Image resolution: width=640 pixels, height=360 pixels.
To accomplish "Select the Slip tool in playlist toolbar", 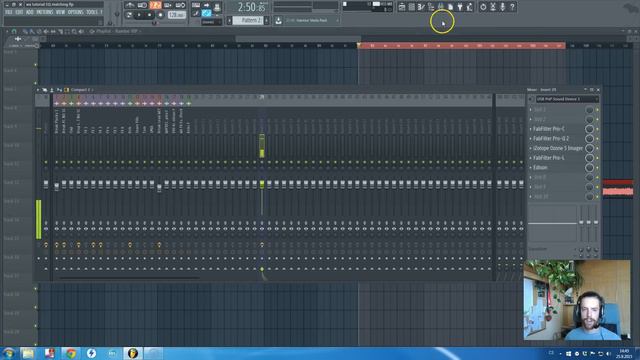I will coord(53,31).
